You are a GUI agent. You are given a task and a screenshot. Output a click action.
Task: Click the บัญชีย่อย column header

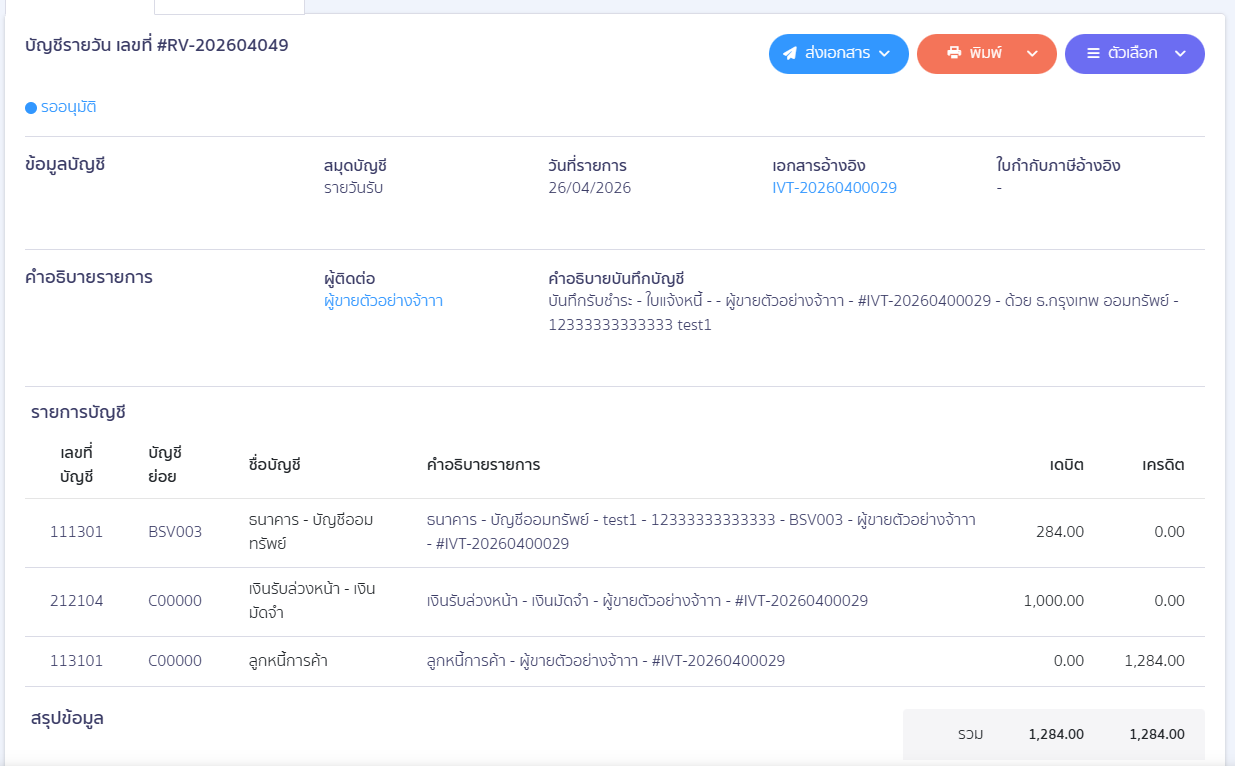click(x=164, y=465)
